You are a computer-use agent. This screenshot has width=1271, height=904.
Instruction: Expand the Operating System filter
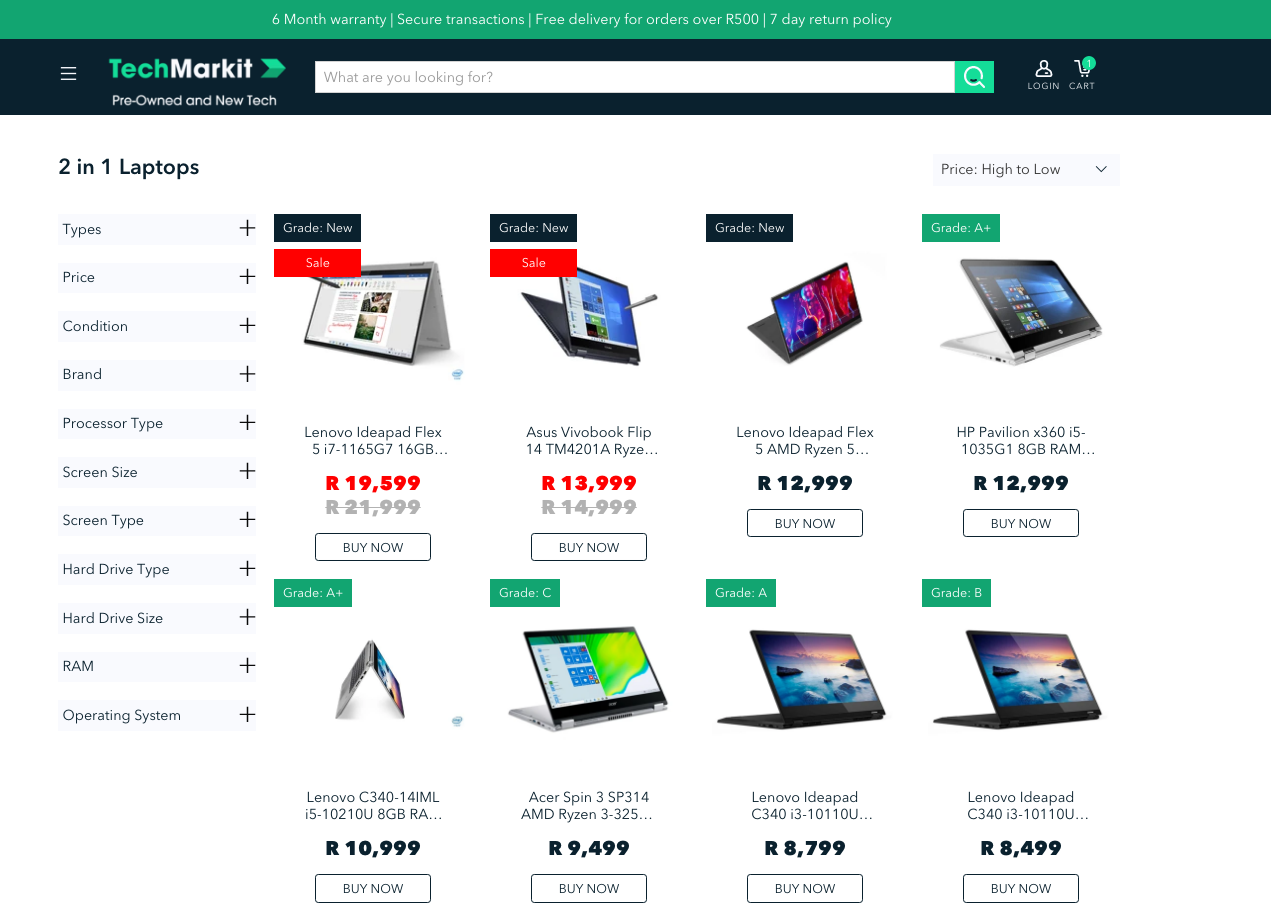(x=157, y=715)
